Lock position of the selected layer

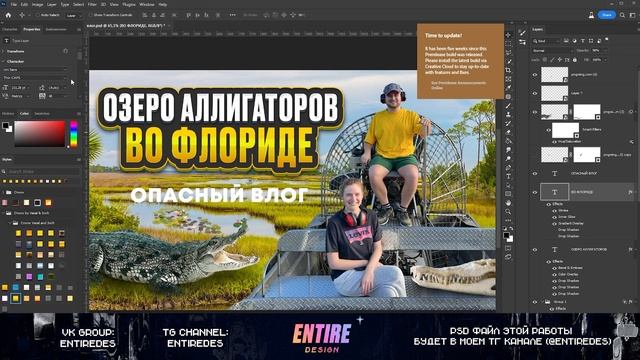560,60
